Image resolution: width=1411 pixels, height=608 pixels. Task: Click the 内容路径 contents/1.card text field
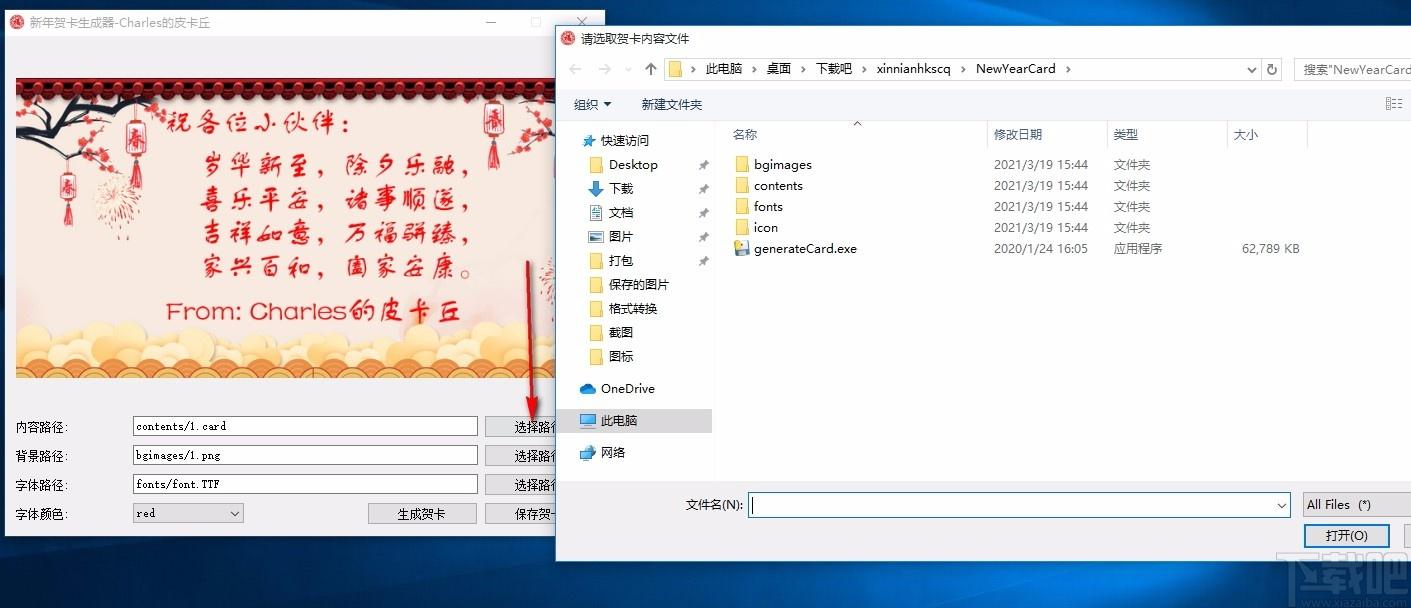click(x=305, y=426)
